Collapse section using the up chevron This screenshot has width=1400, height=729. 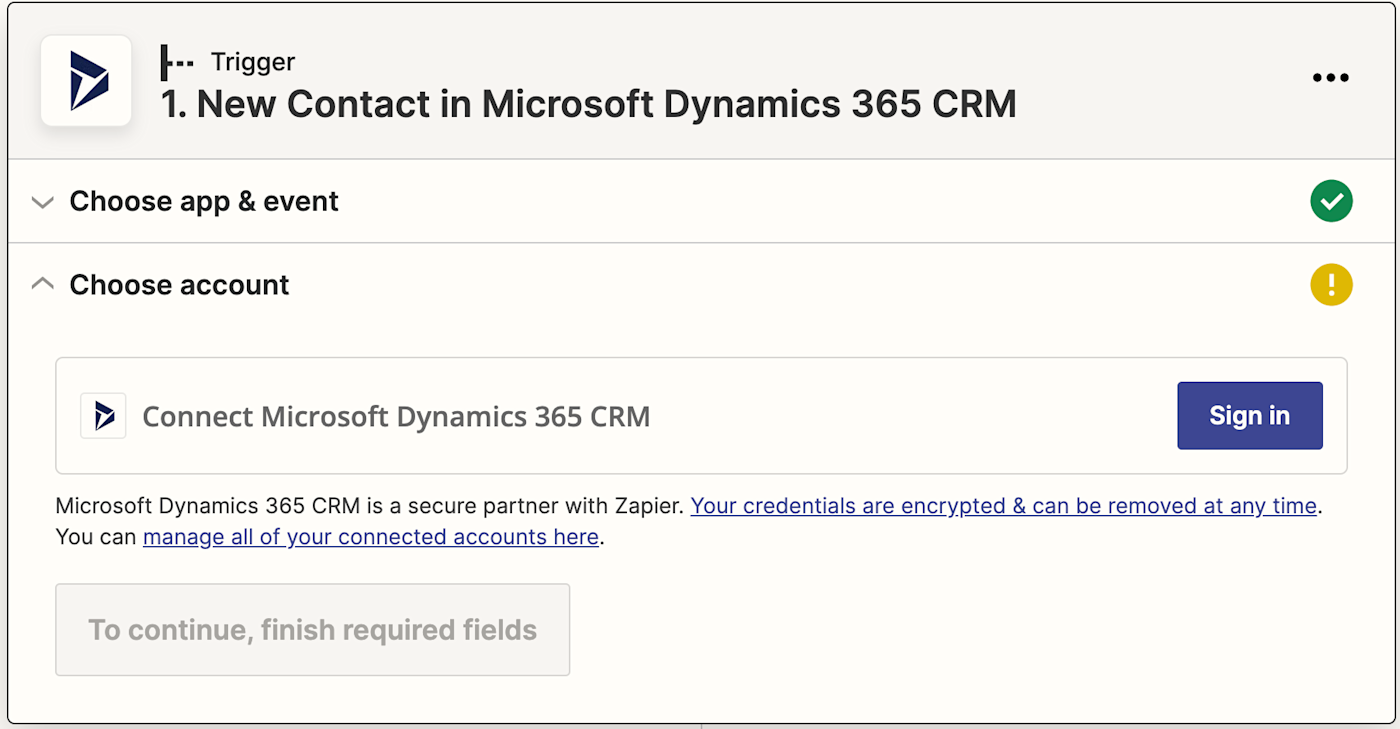(x=42, y=285)
